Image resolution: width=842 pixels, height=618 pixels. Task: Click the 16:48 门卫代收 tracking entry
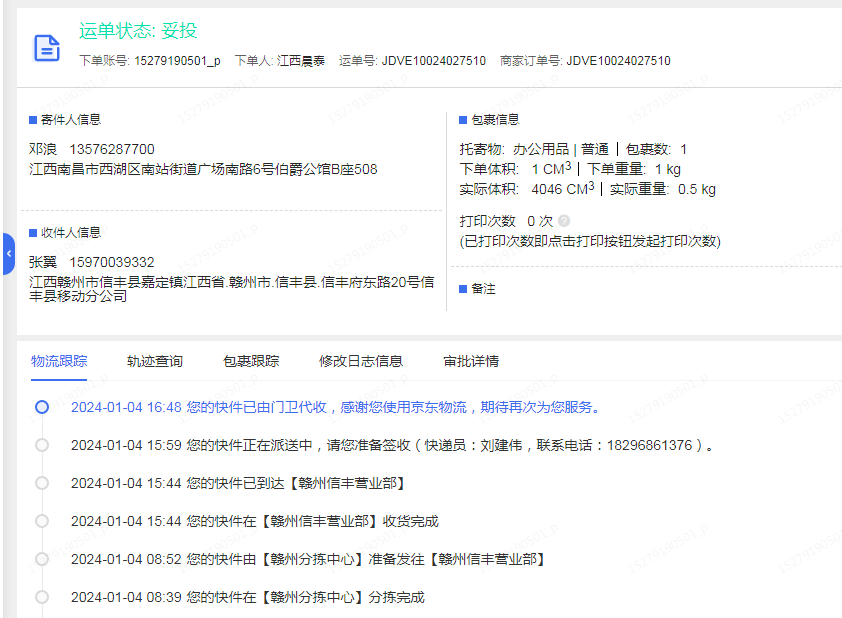pyautogui.click(x=336, y=408)
